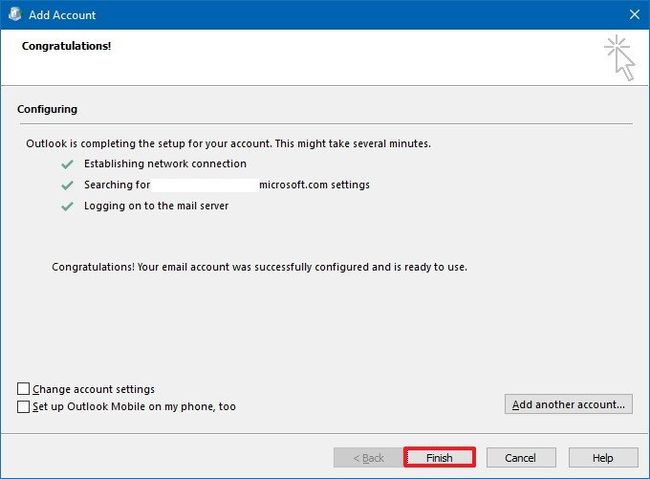Click the microsoft.com settings search text
This screenshot has height=479, width=650.
314,185
